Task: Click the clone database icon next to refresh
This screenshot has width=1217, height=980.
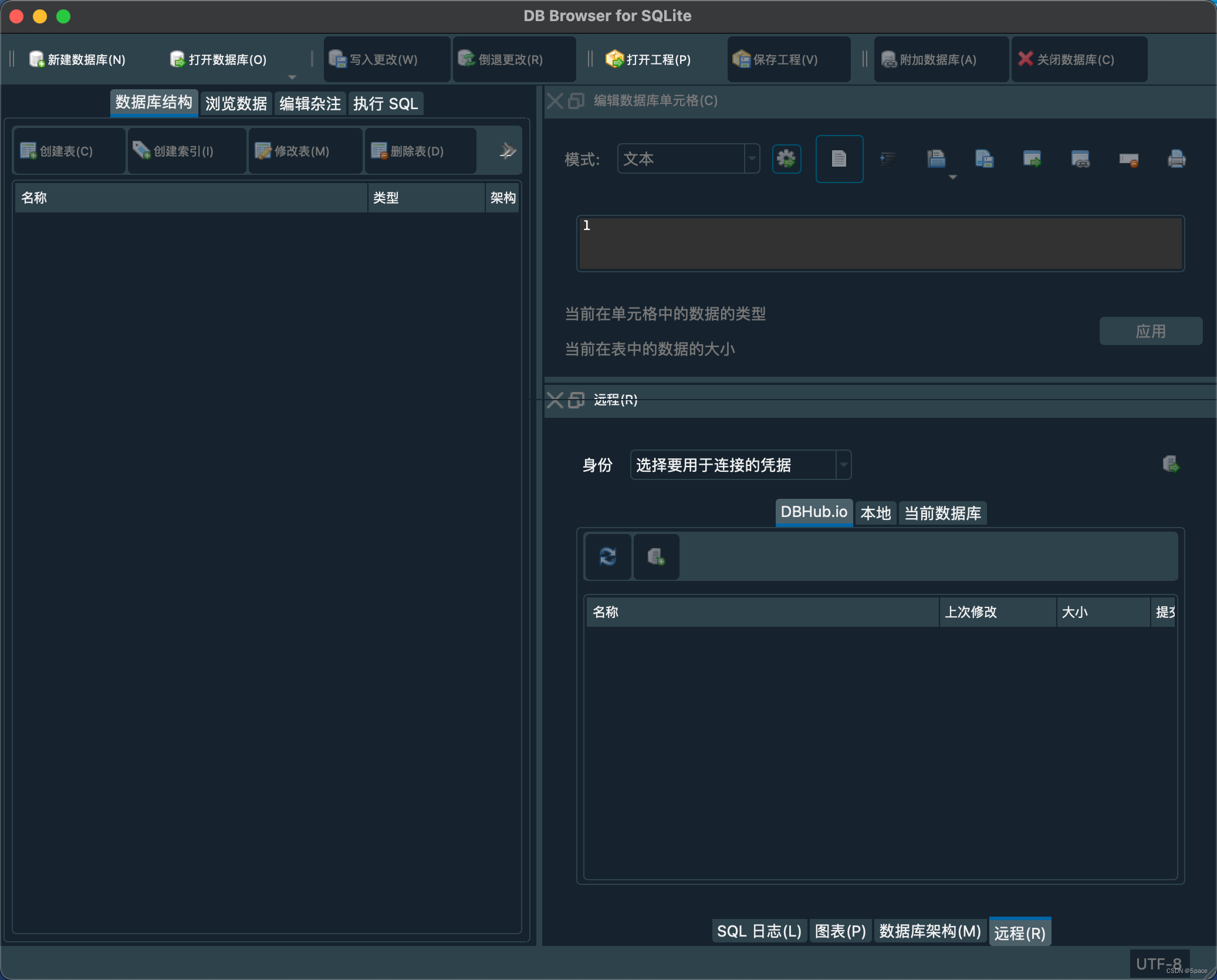Action: [656, 556]
